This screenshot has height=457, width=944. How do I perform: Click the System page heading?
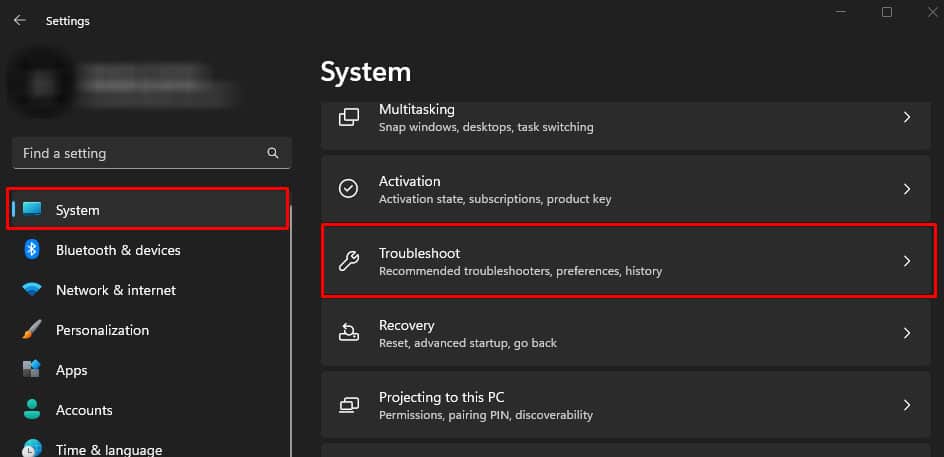366,72
